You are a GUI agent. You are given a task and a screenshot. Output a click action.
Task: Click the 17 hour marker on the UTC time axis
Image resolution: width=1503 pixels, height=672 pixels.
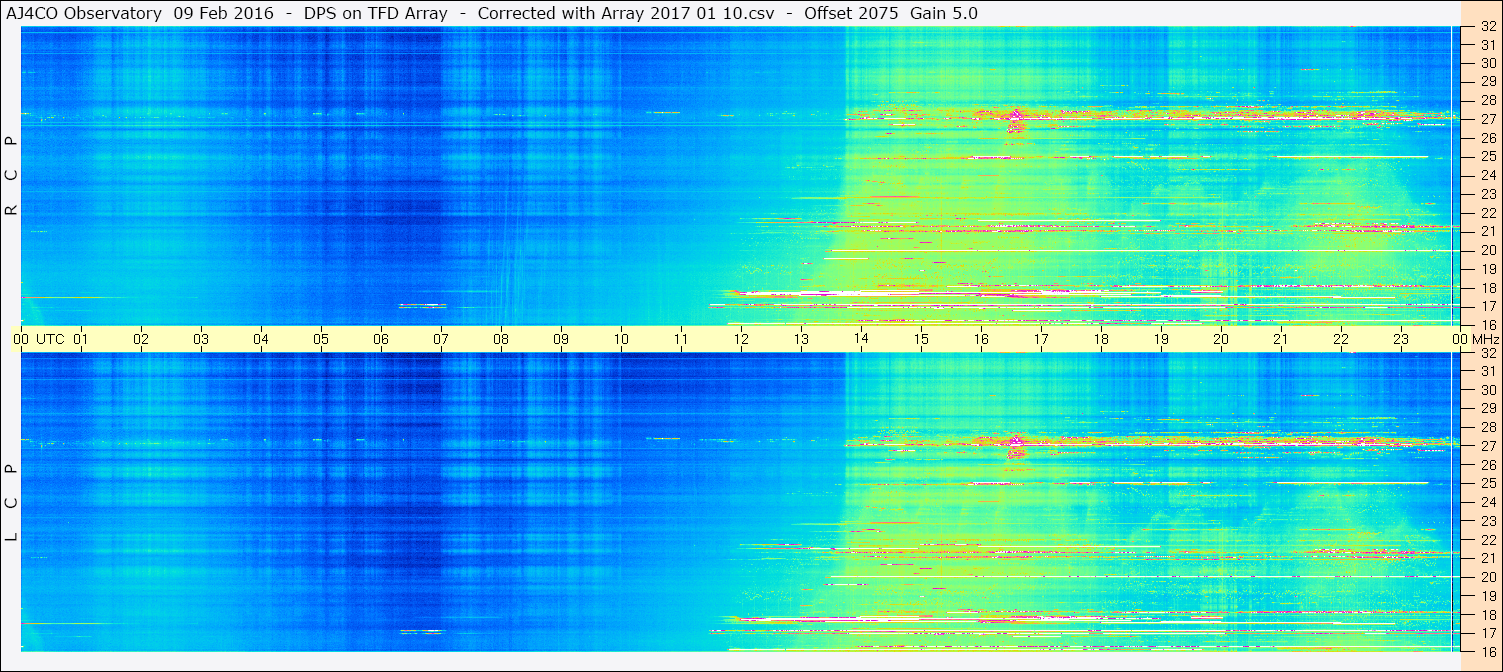(1041, 339)
